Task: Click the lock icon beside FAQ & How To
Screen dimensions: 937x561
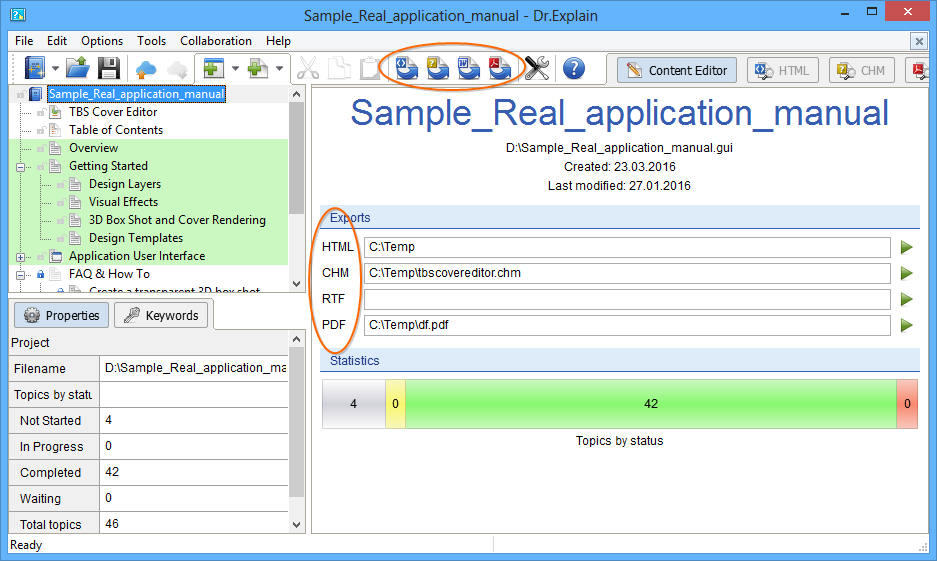Action: (41, 274)
